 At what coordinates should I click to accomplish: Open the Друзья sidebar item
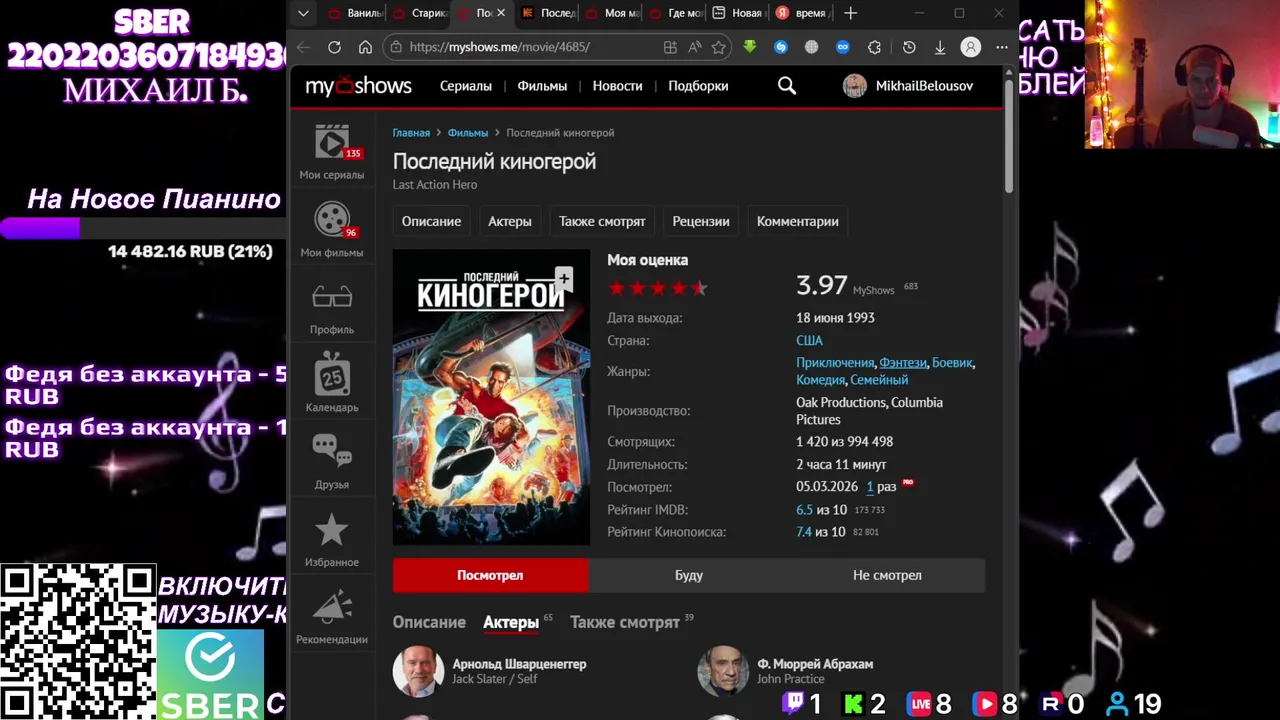[x=332, y=462]
